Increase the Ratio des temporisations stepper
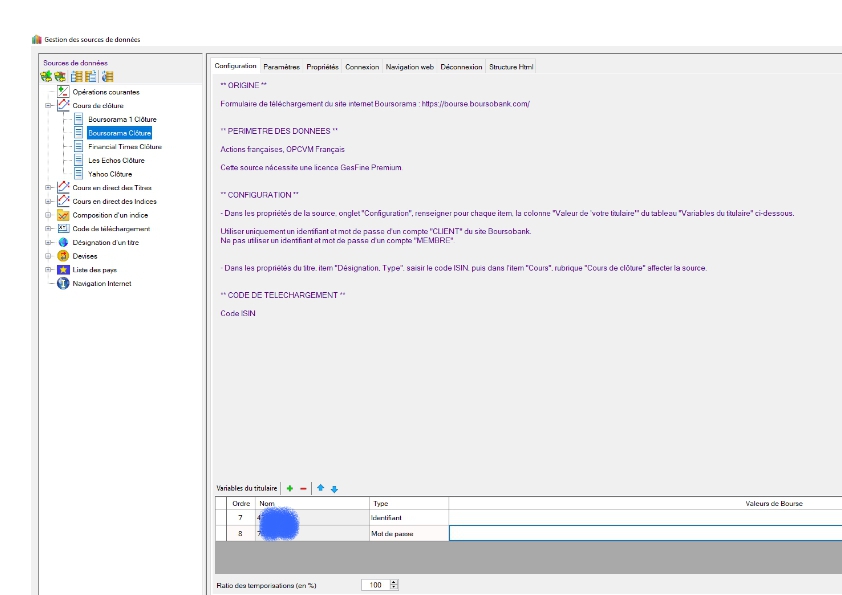This screenshot has height=595, width=842. pos(394,582)
